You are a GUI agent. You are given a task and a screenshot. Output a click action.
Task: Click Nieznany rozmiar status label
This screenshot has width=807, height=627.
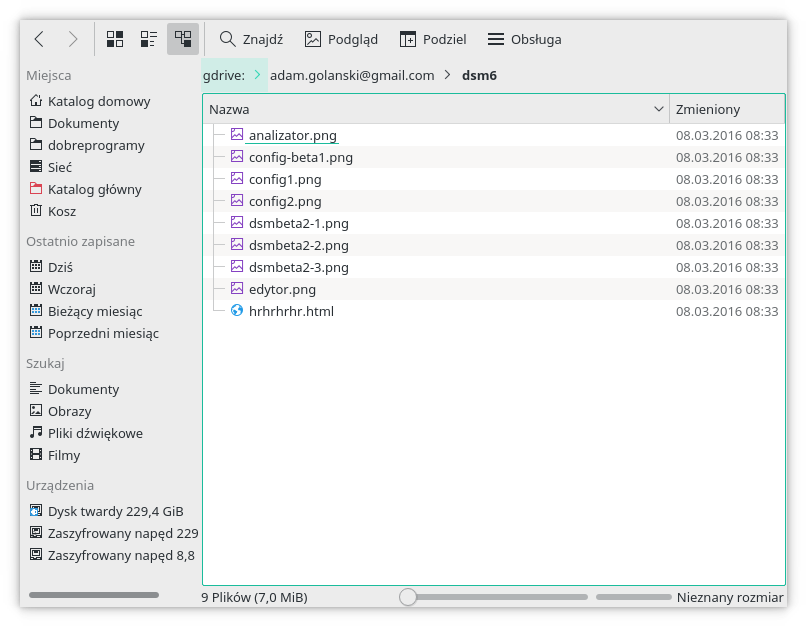[730, 598]
